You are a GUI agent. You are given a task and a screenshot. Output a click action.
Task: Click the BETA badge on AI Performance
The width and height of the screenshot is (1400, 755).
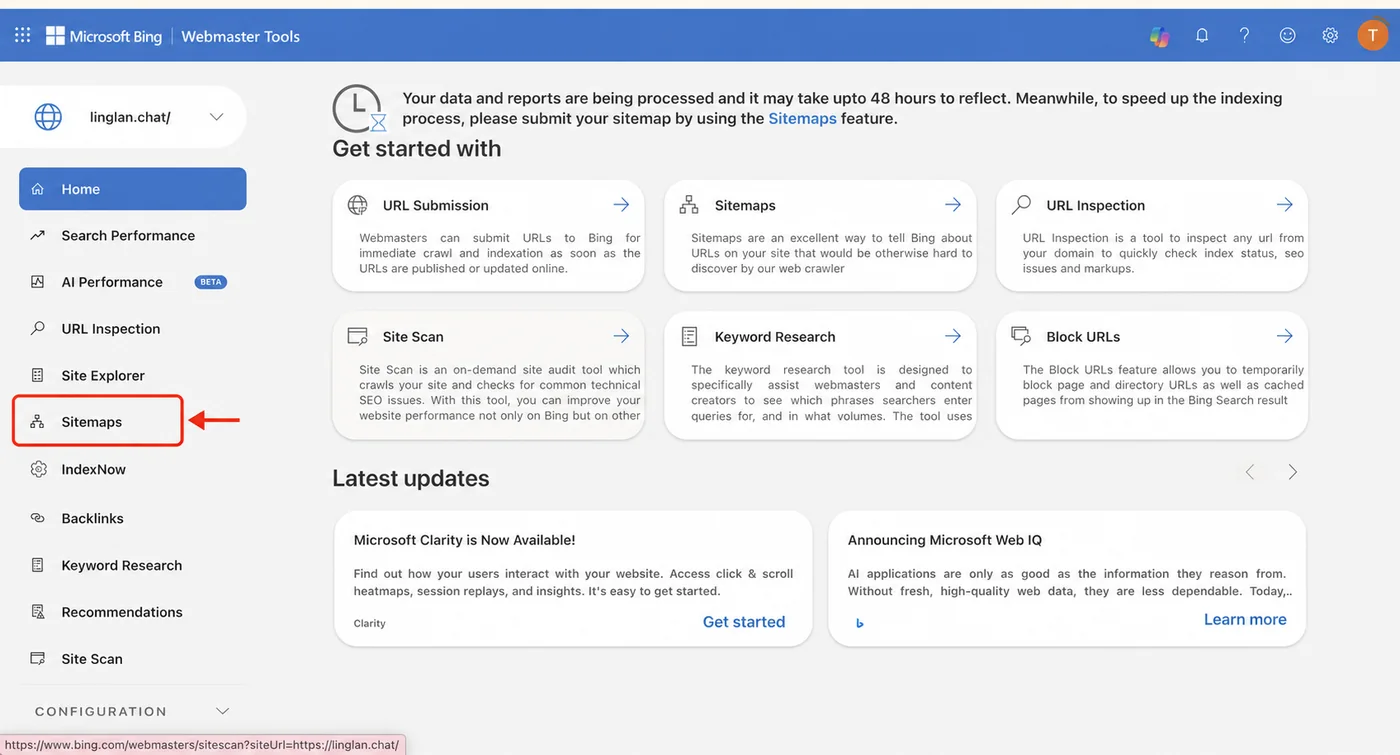click(210, 282)
